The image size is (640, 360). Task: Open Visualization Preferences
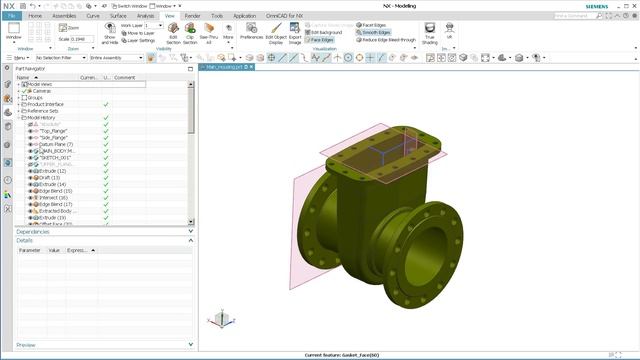click(x=251, y=31)
